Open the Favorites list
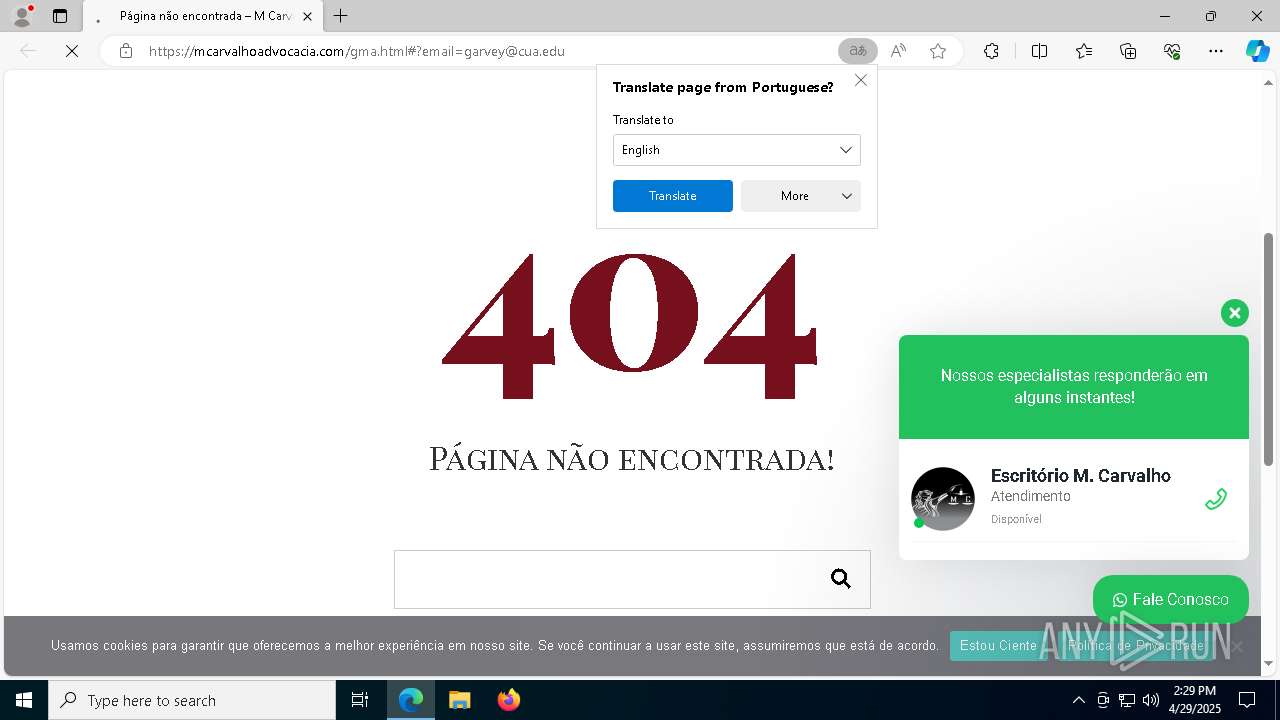This screenshot has width=1280, height=720. [1084, 51]
